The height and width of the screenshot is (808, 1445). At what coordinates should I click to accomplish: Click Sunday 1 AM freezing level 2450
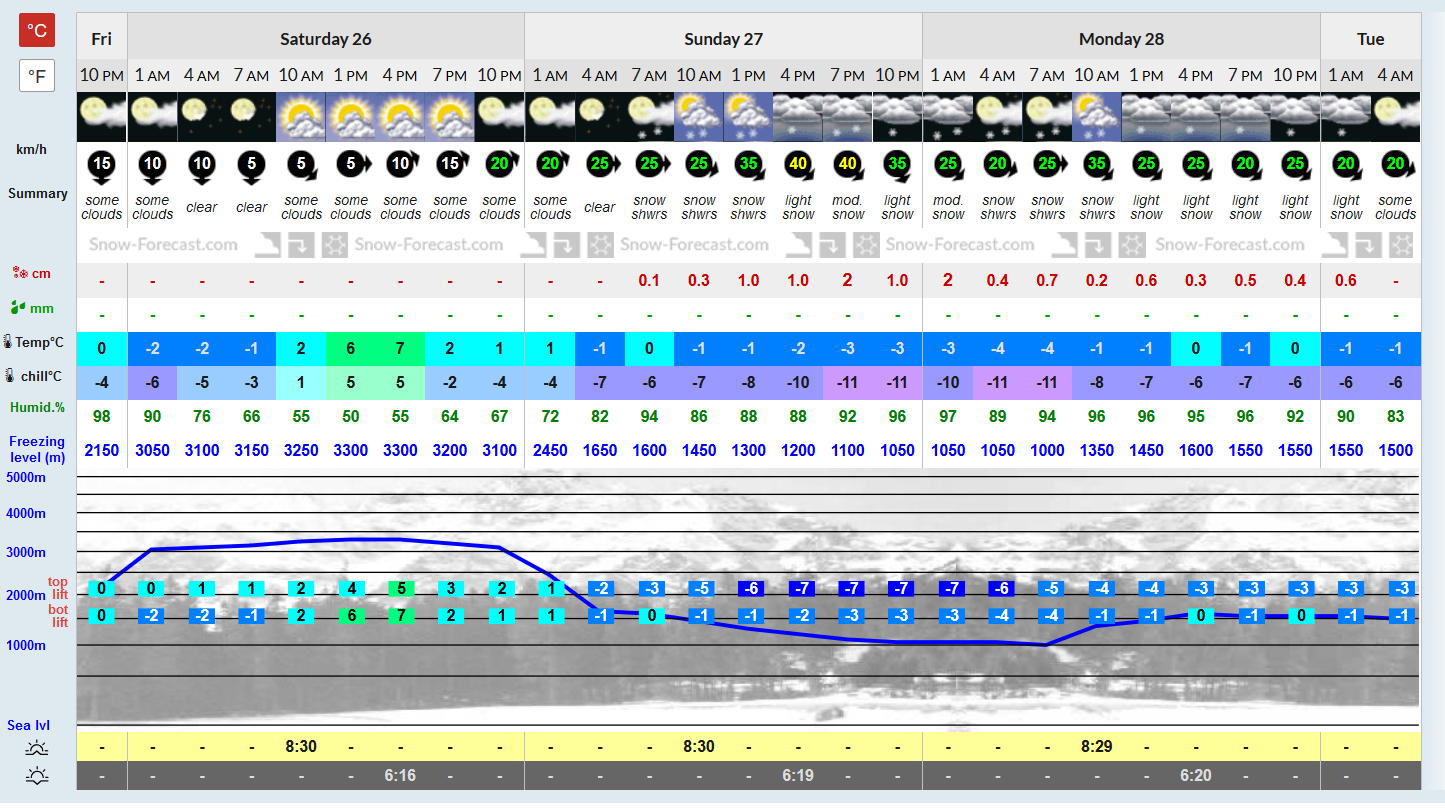tap(550, 450)
